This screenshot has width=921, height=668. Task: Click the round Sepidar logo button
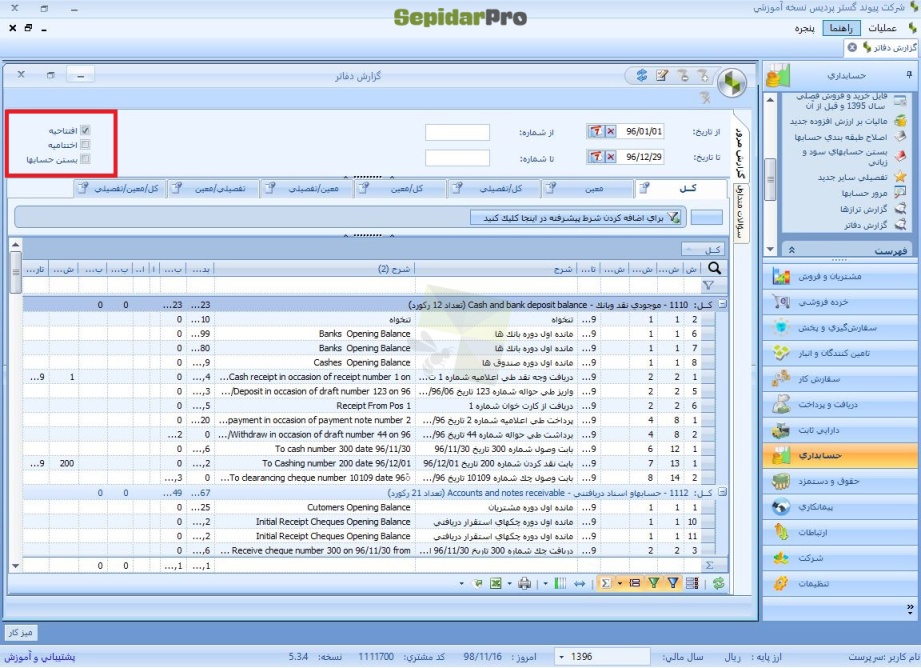tap(732, 83)
